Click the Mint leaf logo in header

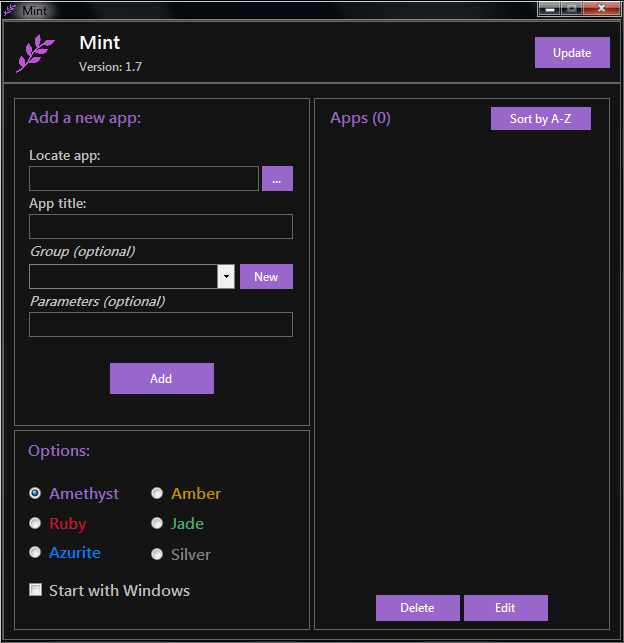[x=35, y=53]
